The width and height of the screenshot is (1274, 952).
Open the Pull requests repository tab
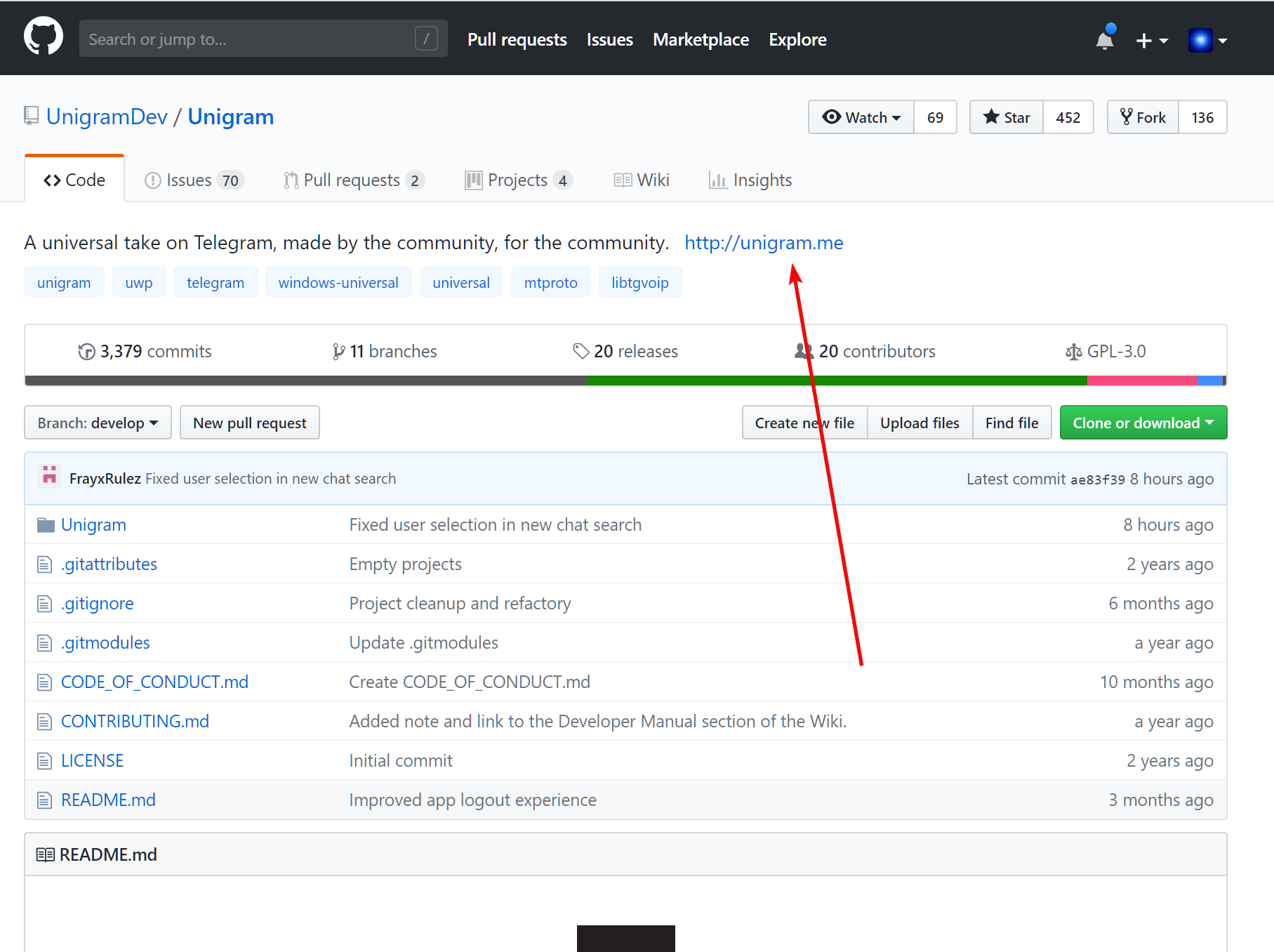click(354, 180)
